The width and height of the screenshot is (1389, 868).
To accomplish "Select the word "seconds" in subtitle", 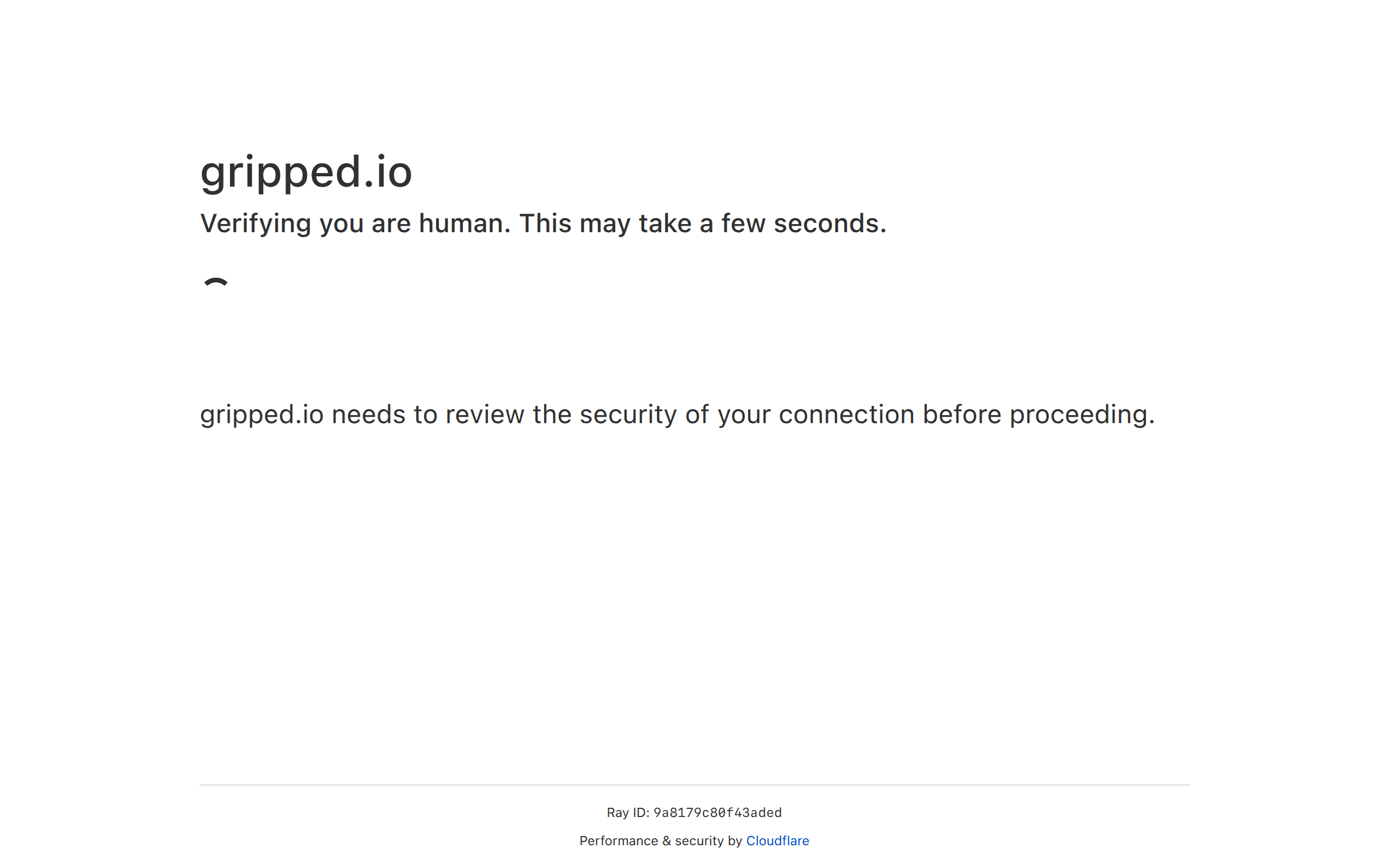I will [826, 224].
